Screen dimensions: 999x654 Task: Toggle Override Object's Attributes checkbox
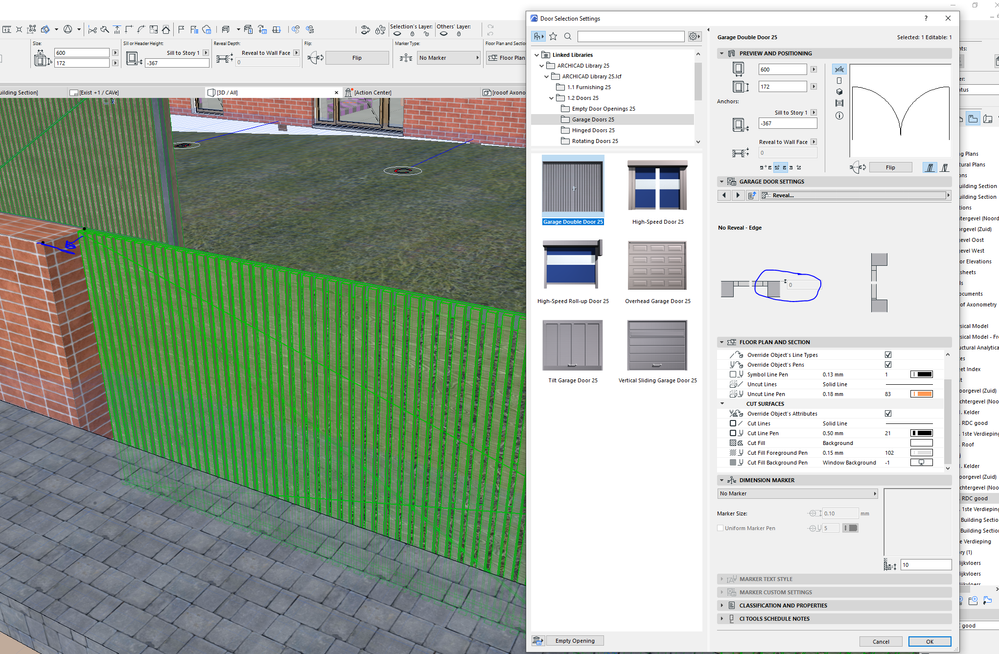(888, 414)
